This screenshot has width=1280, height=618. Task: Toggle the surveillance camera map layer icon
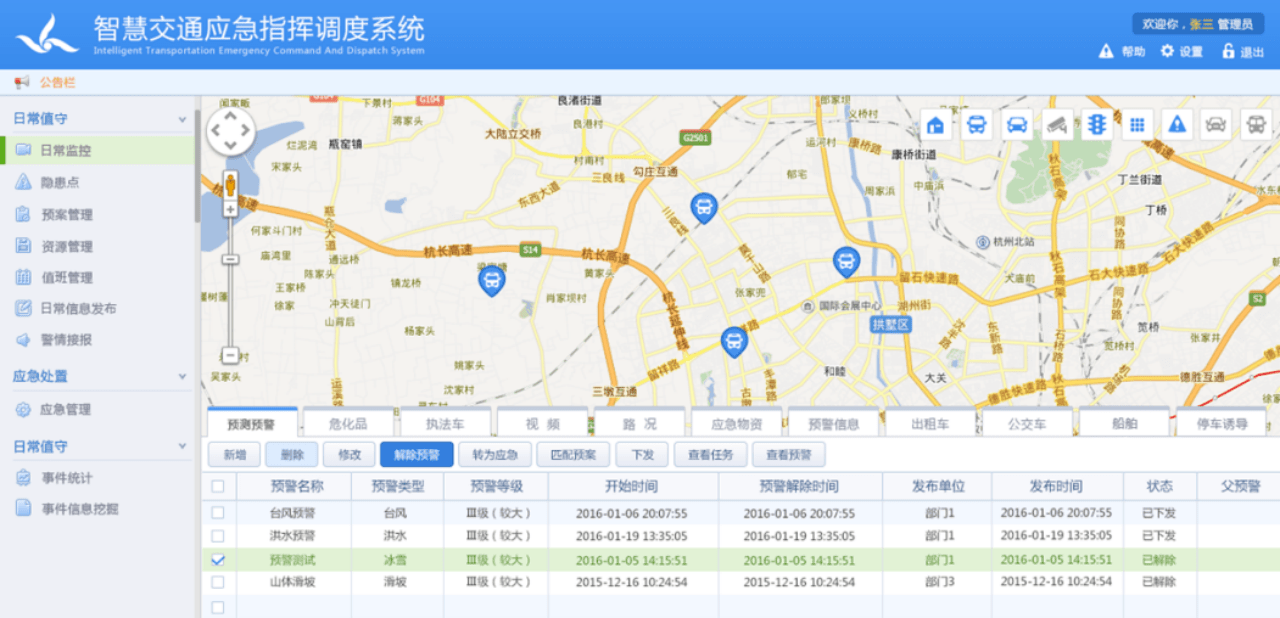tap(1057, 125)
